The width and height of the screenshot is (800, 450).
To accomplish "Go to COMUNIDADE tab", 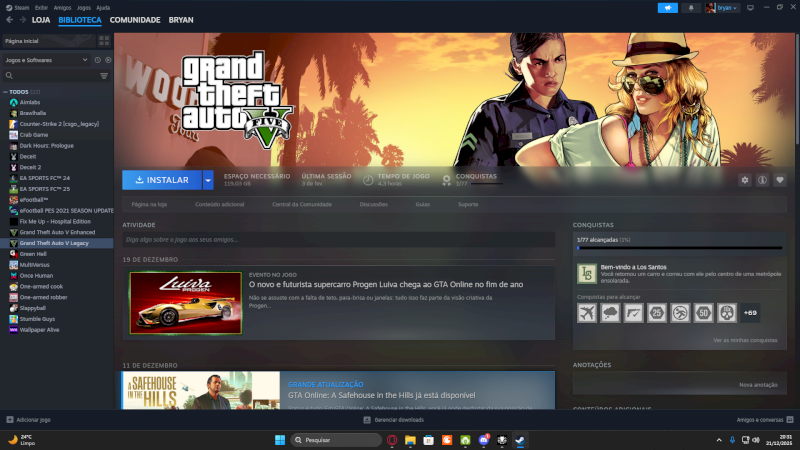I will (x=135, y=20).
